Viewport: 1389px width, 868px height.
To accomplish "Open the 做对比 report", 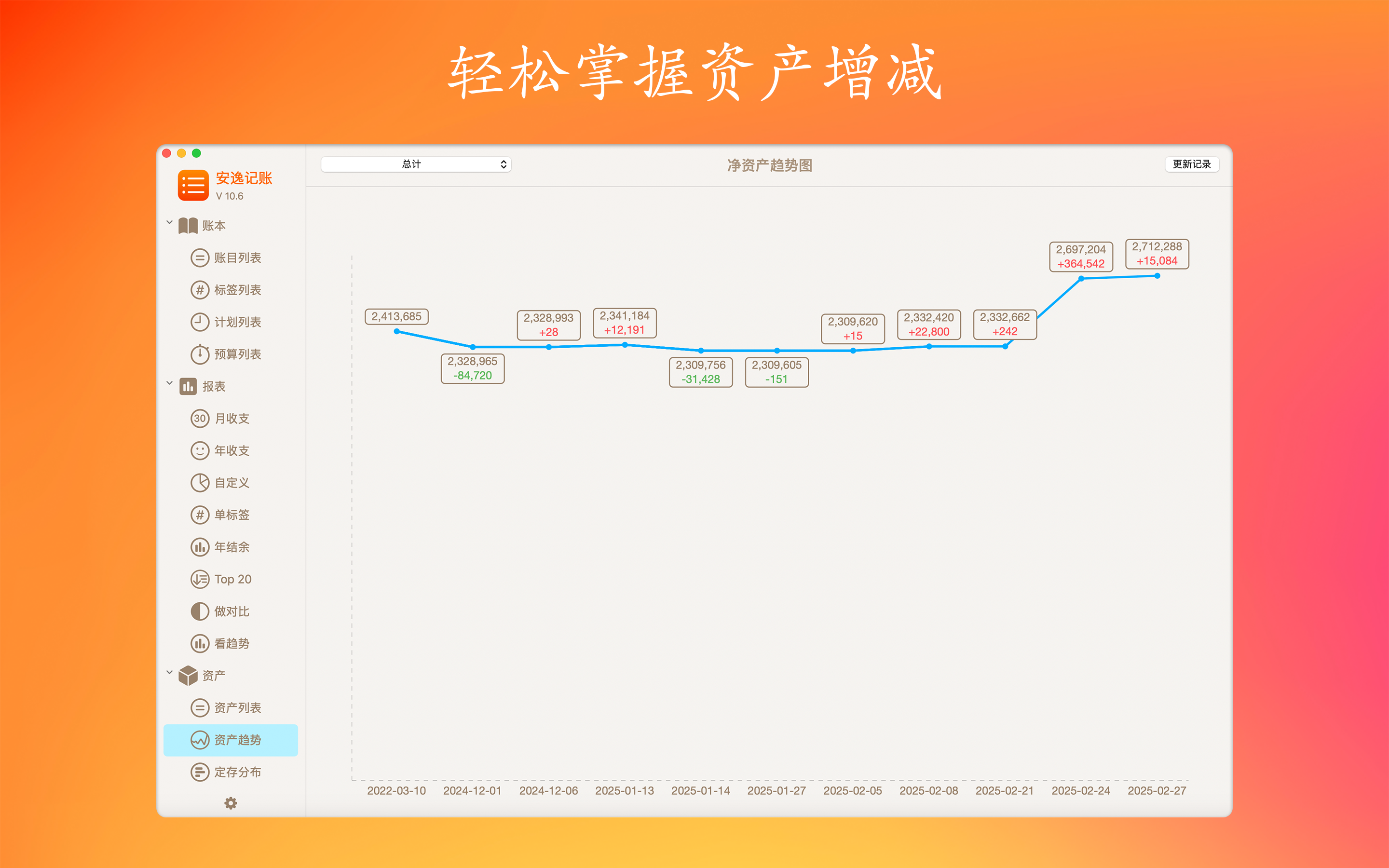I will tap(231, 611).
